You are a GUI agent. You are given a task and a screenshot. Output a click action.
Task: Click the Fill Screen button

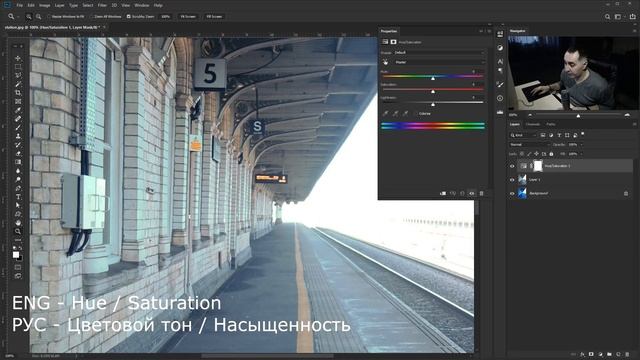point(214,17)
